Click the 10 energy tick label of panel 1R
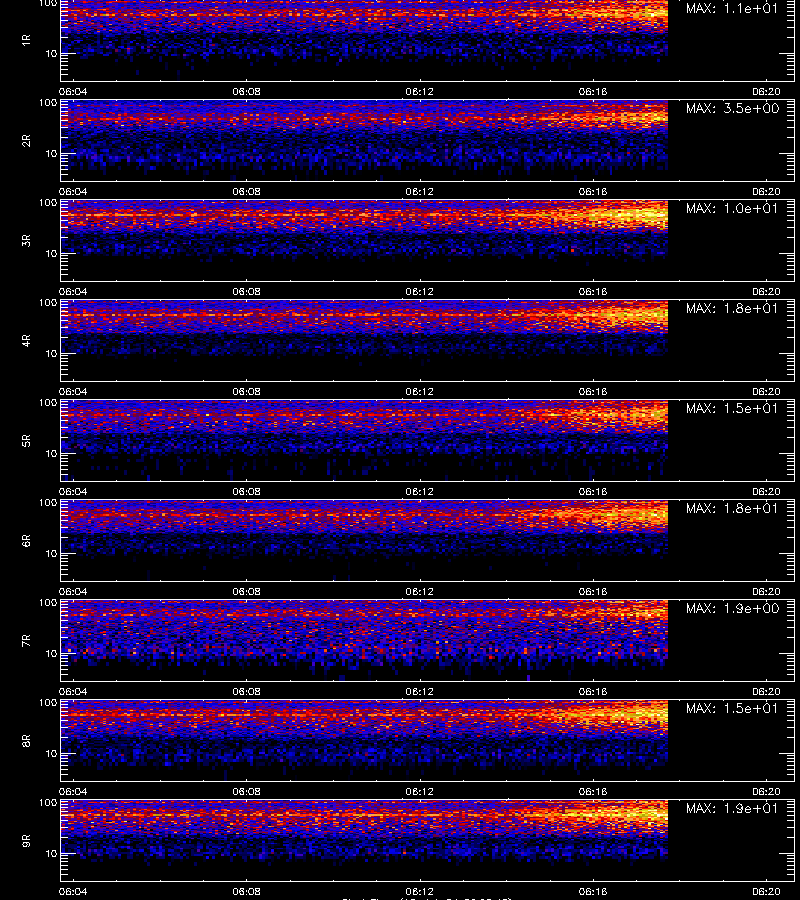This screenshot has width=800, height=900. pos(51,53)
